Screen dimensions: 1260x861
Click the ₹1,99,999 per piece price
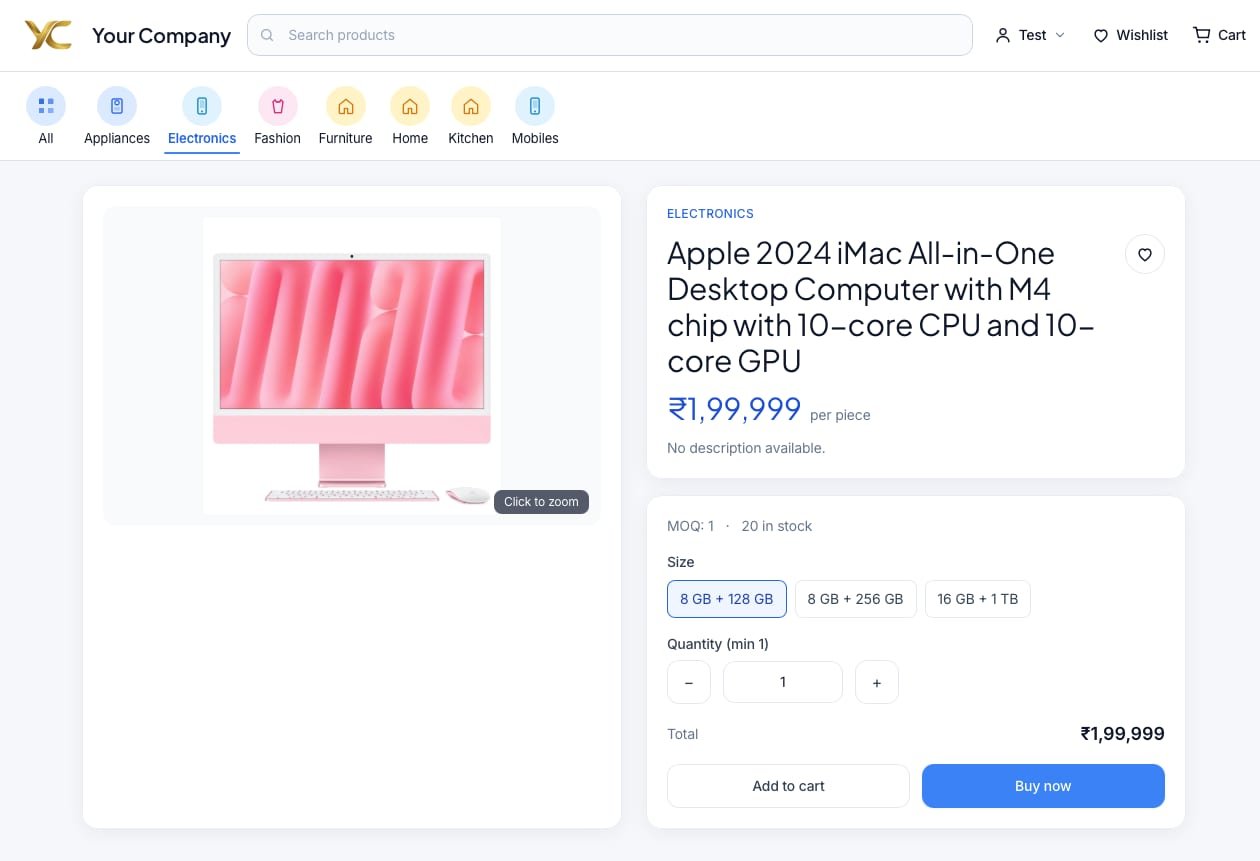768,410
